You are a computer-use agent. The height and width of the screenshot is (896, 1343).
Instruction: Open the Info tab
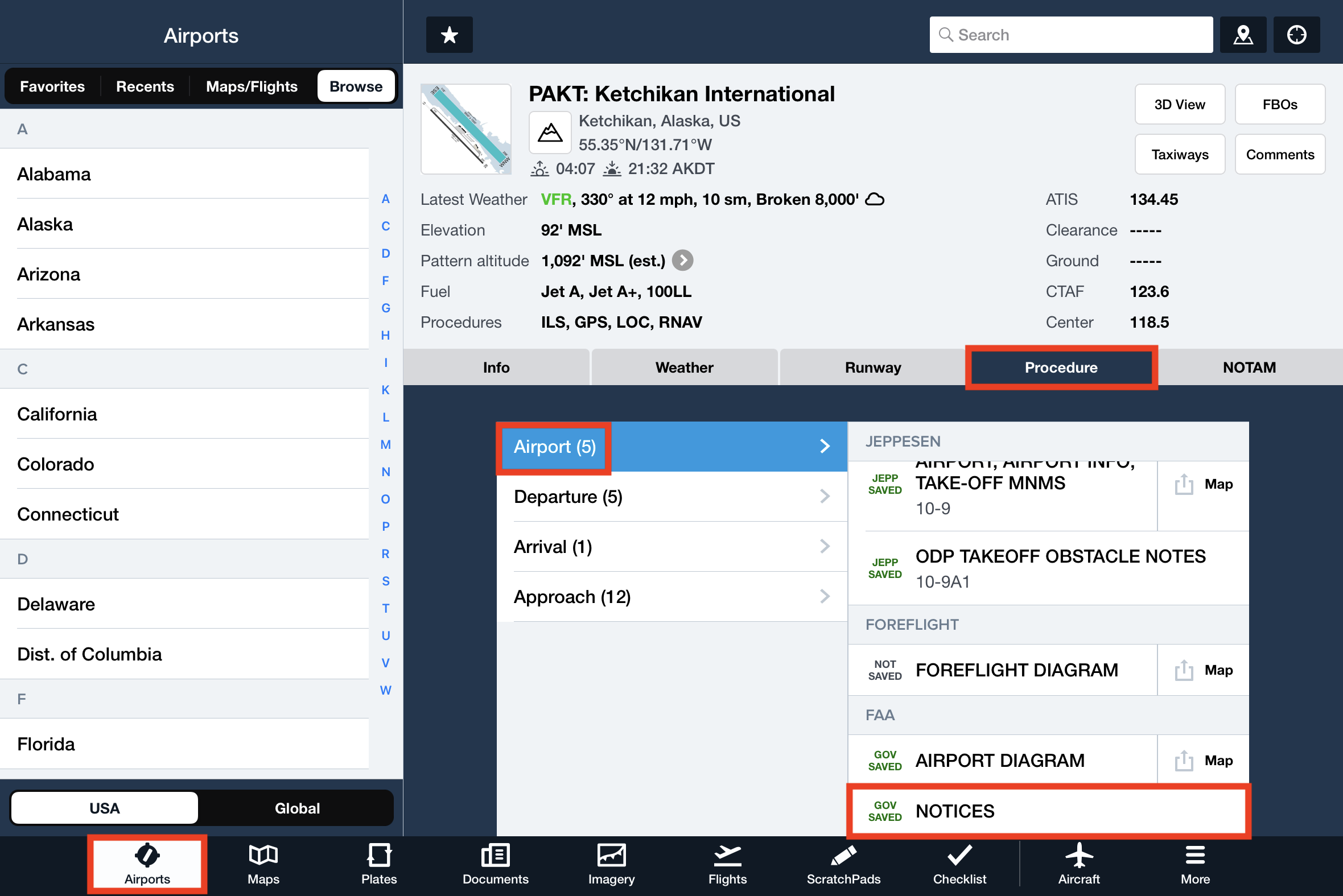(496, 368)
